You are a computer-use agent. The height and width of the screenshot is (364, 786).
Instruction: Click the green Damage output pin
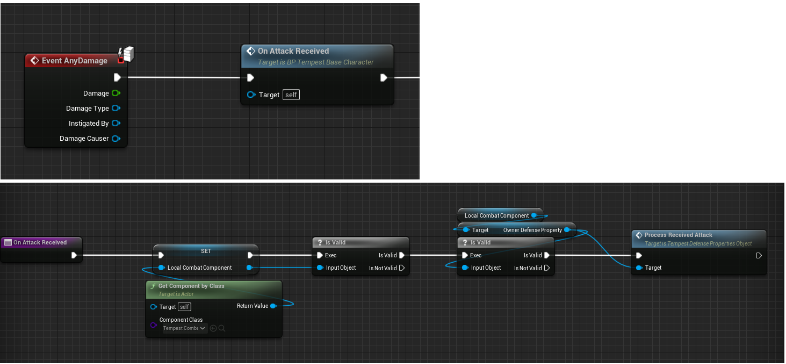(116, 93)
